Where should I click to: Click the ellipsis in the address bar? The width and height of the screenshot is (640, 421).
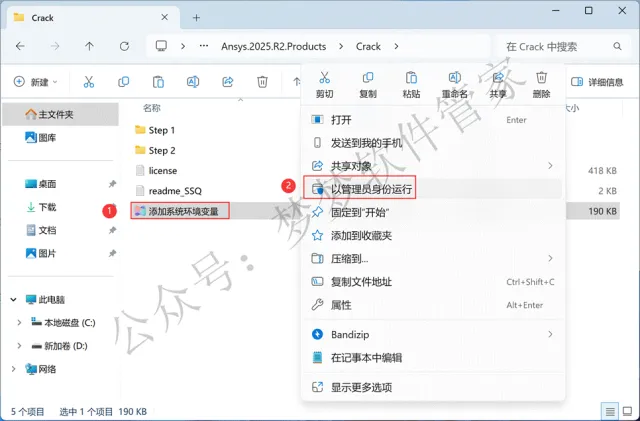tap(204, 46)
